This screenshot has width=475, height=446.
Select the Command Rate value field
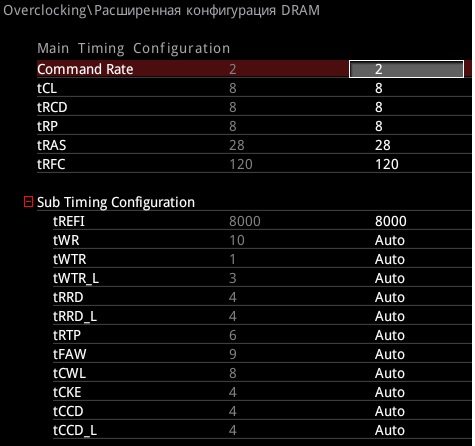click(406, 69)
